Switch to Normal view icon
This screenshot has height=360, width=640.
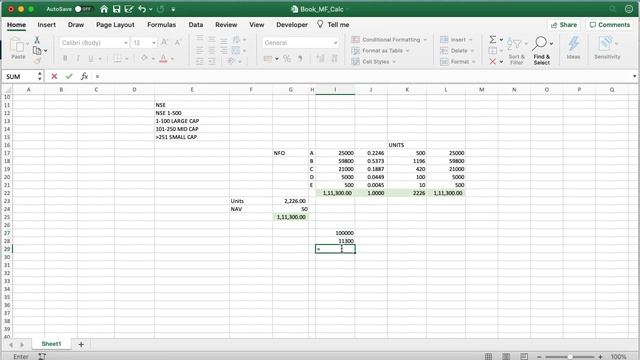pyautogui.click(x=488, y=357)
